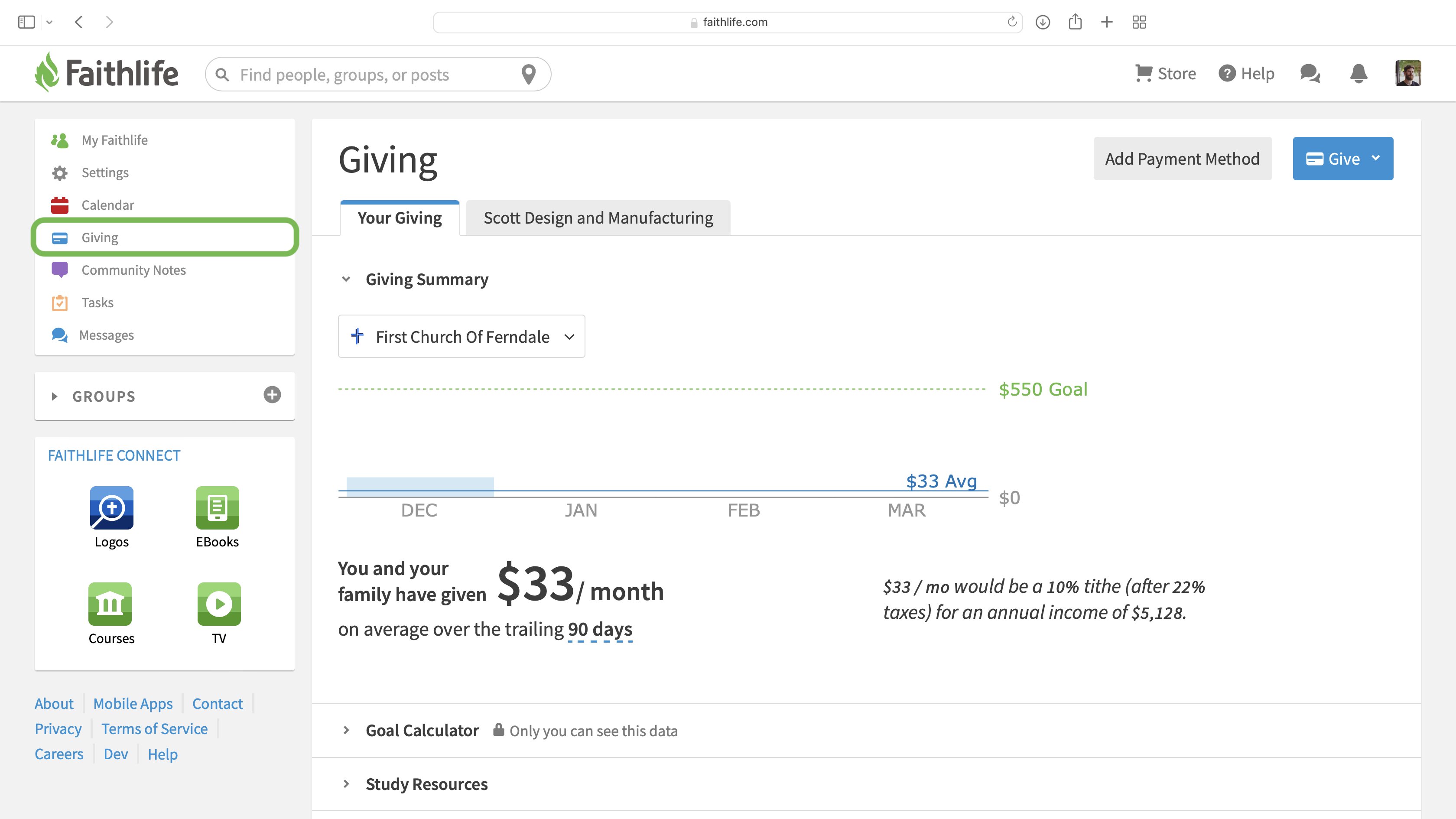Show Safari downloads
This screenshot has width=1456, height=819.
coord(1042,22)
